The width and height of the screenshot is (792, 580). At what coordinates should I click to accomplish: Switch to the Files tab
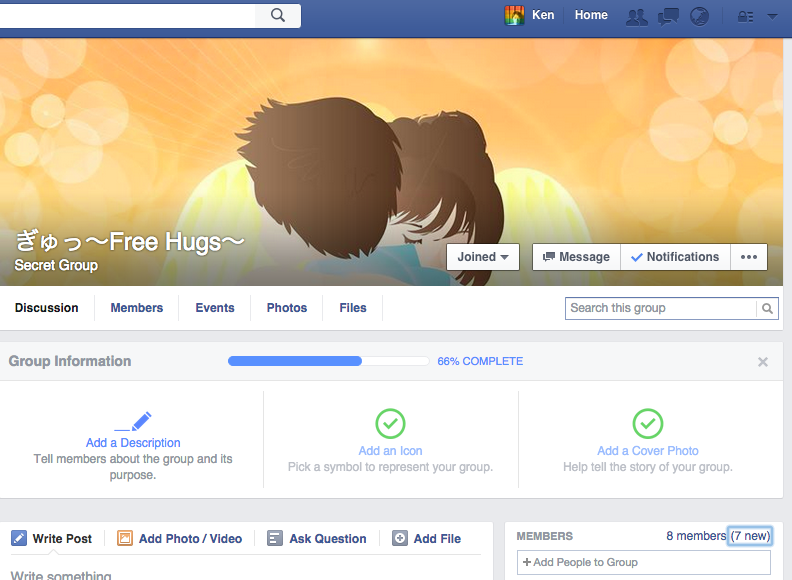pyautogui.click(x=353, y=308)
